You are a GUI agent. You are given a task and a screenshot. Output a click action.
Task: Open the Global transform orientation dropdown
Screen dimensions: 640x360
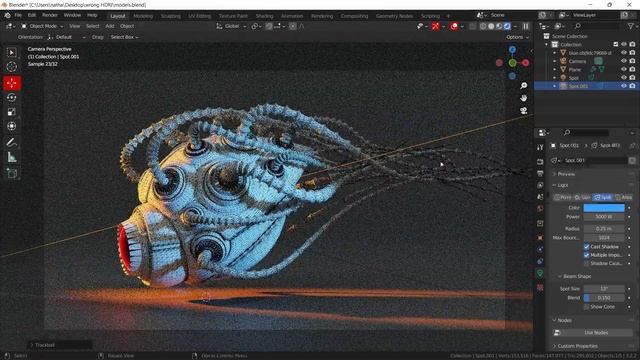[x=231, y=26]
